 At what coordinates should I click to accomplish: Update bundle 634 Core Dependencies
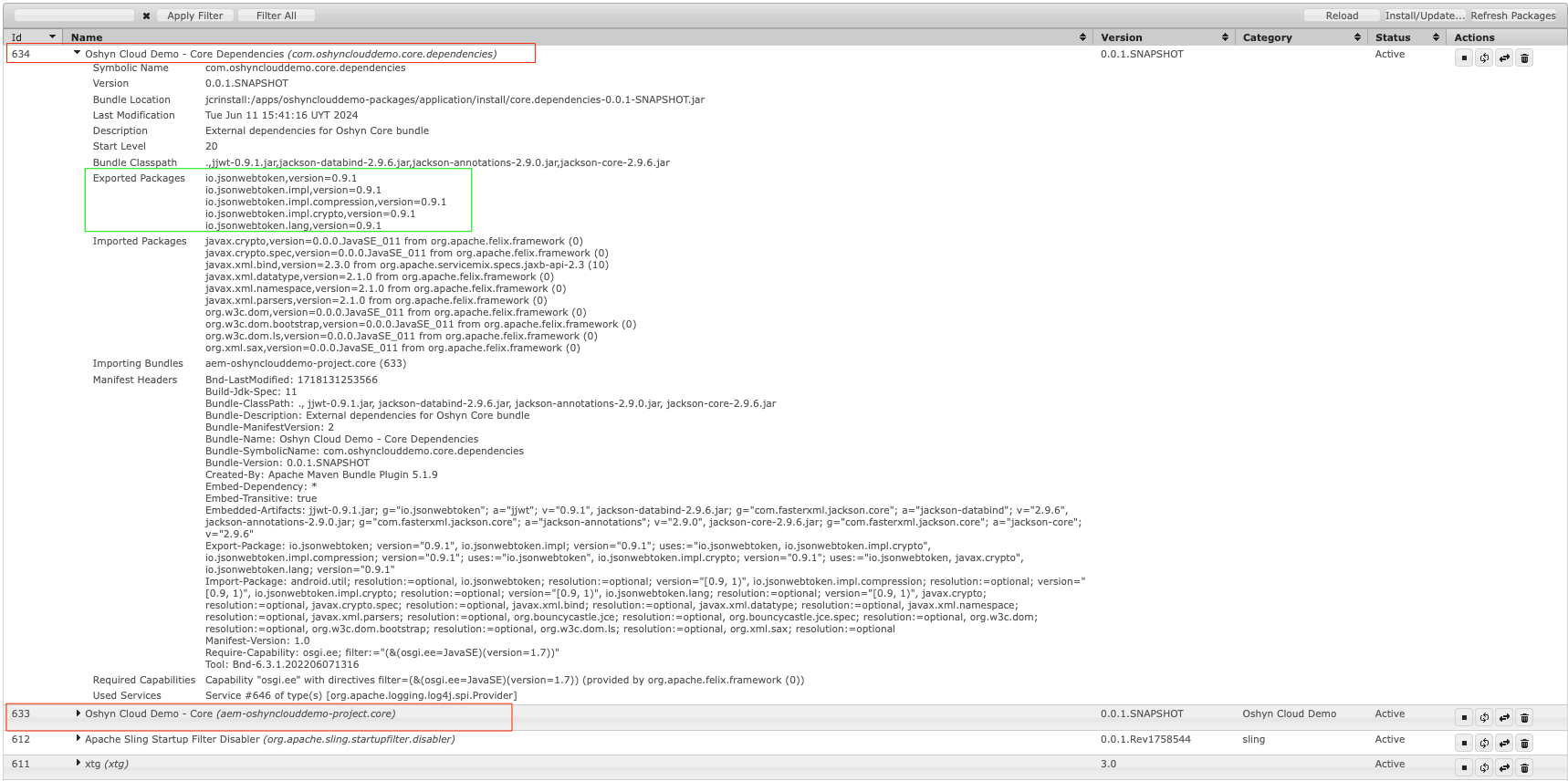tap(1504, 58)
